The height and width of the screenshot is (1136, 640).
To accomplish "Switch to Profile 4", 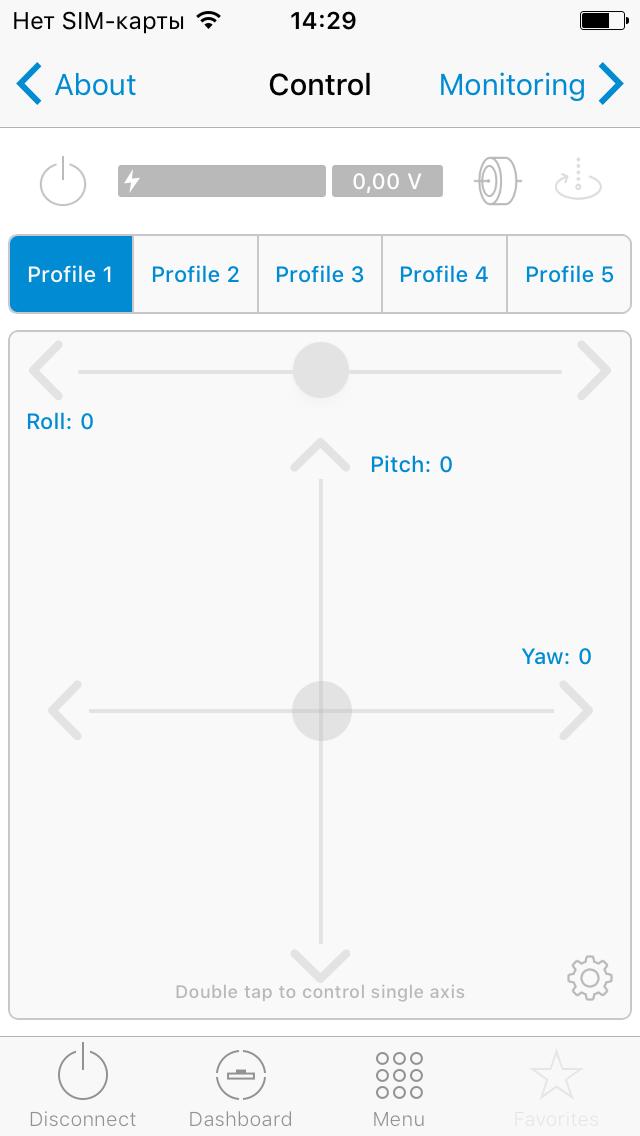I will (x=444, y=274).
